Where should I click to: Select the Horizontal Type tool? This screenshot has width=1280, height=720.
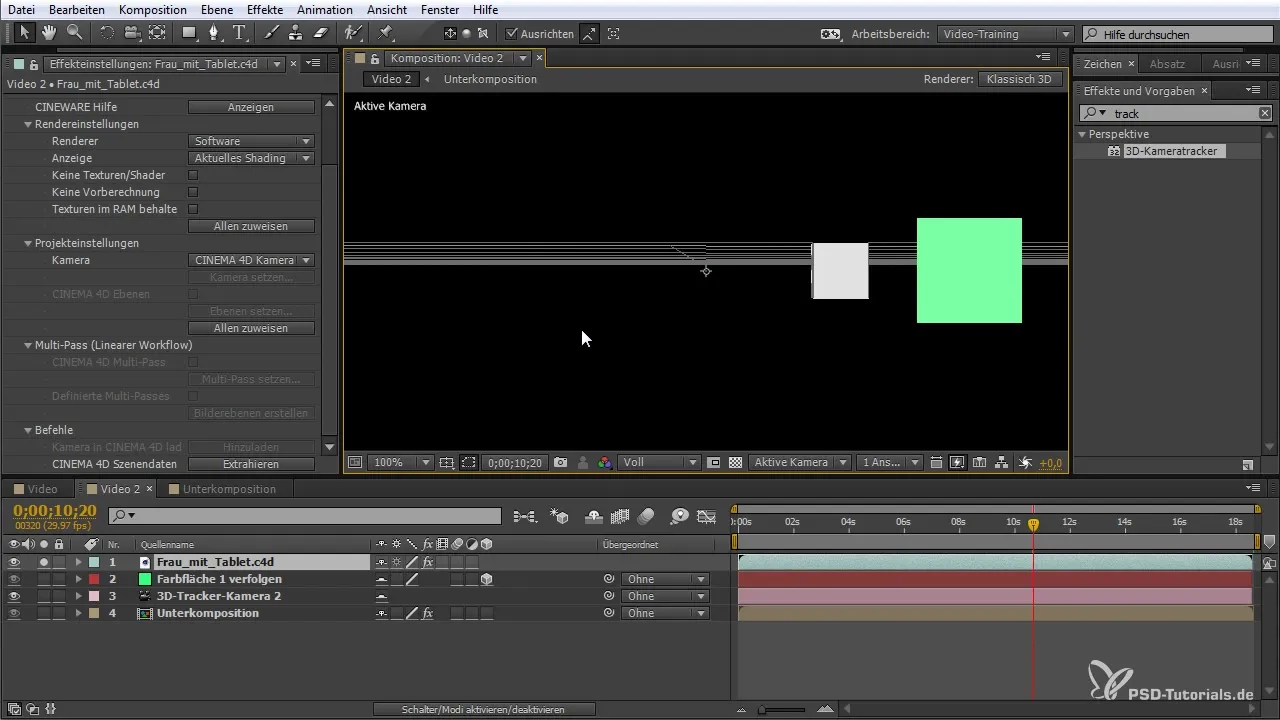coord(240,33)
